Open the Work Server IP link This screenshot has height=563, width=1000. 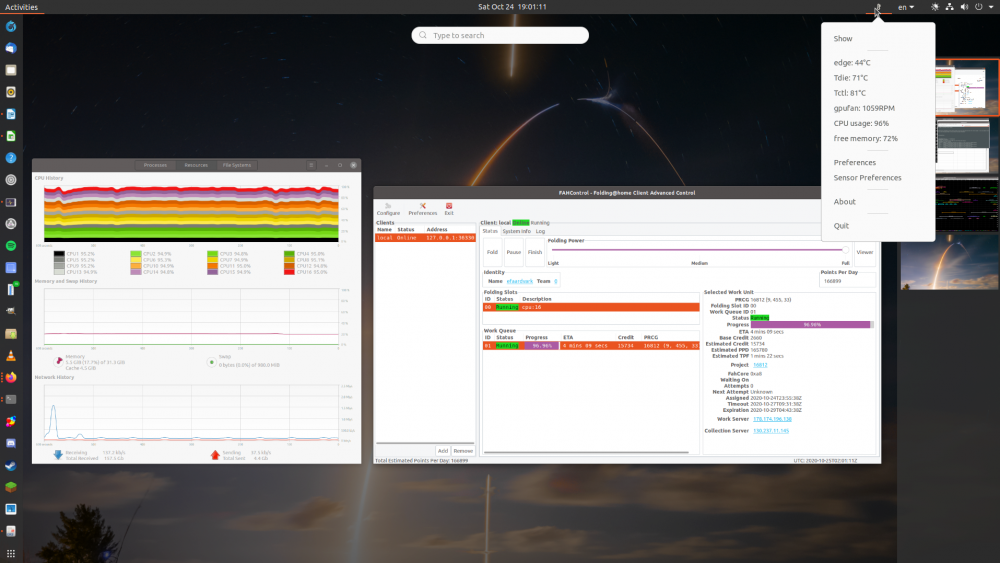tap(772, 420)
